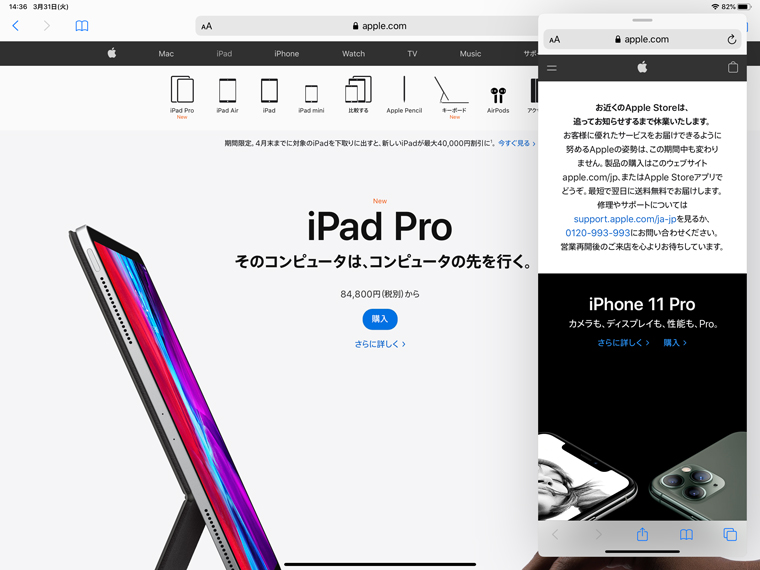The image size is (760, 570).
Task: Open shopping bag in slide-over Apple site
Action: pos(733,67)
